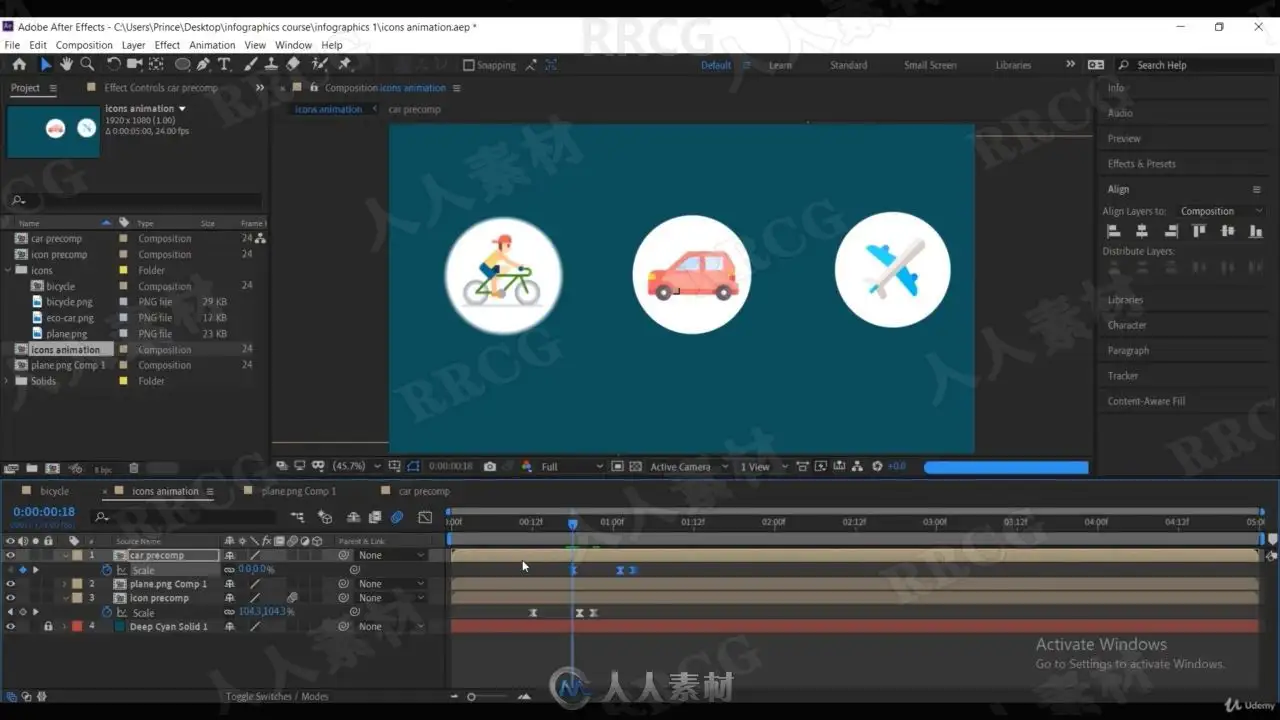Open the Composition Mini-Flowchart icon
The image size is (1280, 720).
point(297,517)
